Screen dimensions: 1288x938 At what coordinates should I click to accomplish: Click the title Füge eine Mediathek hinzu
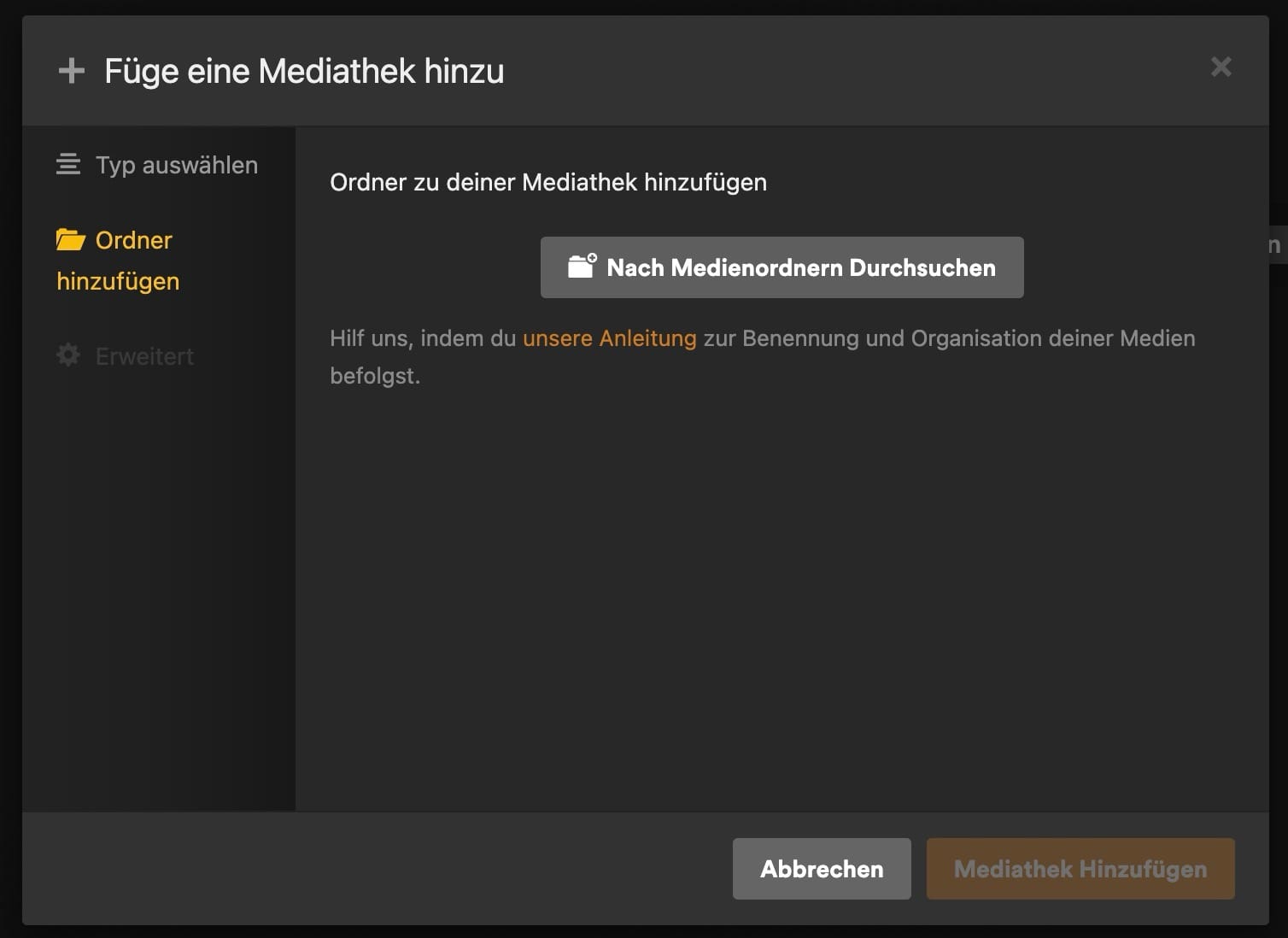(x=304, y=71)
